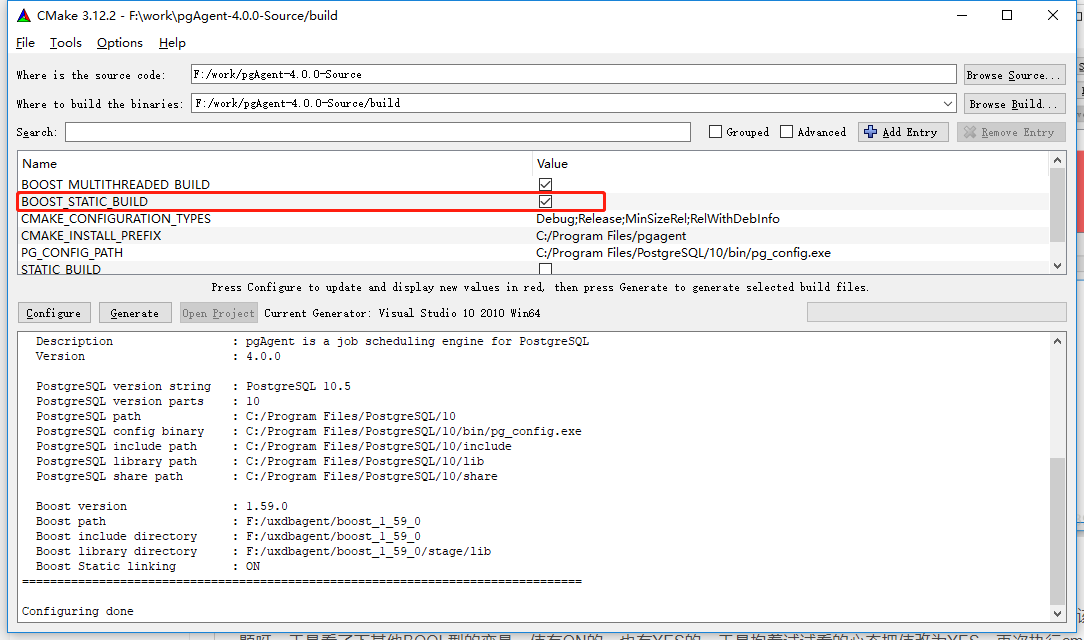Click Browse Source button

(x=1014, y=75)
